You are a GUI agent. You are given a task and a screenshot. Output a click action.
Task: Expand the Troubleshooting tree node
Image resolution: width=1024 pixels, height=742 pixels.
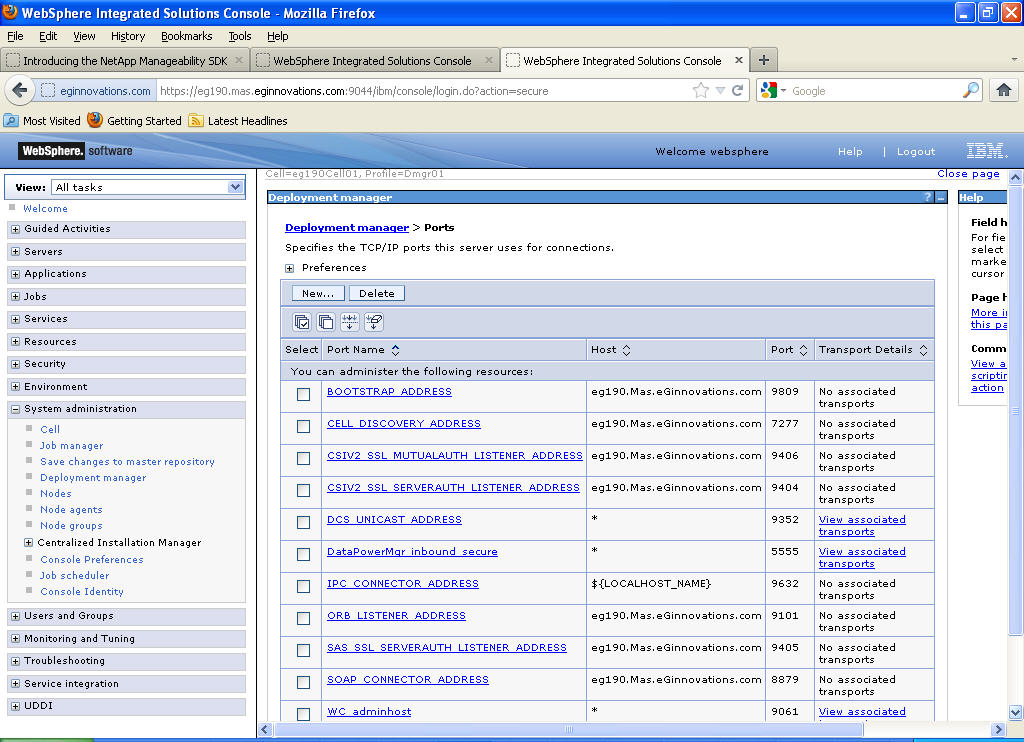click(x=16, y=662)
